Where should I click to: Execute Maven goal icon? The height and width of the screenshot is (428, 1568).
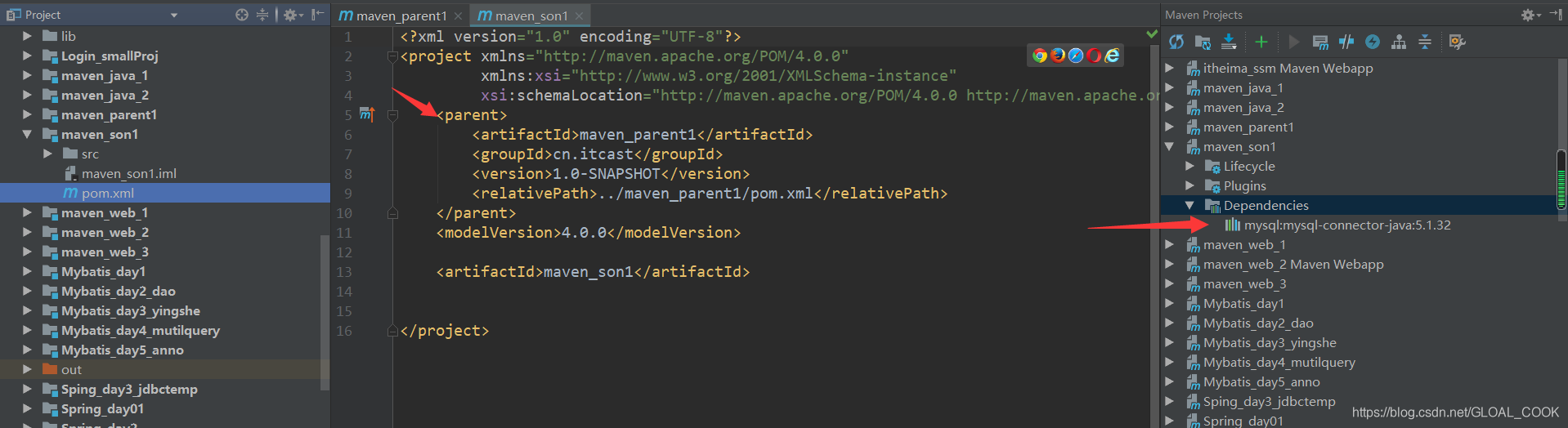click(x=1320, y=42)
